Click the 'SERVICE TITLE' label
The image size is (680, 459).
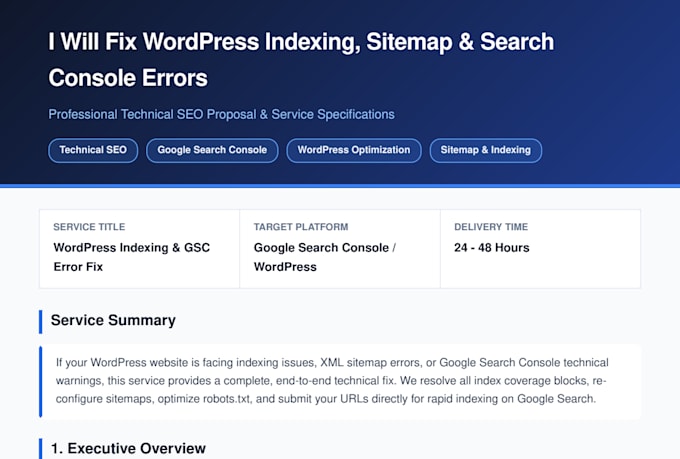[89, 227]
